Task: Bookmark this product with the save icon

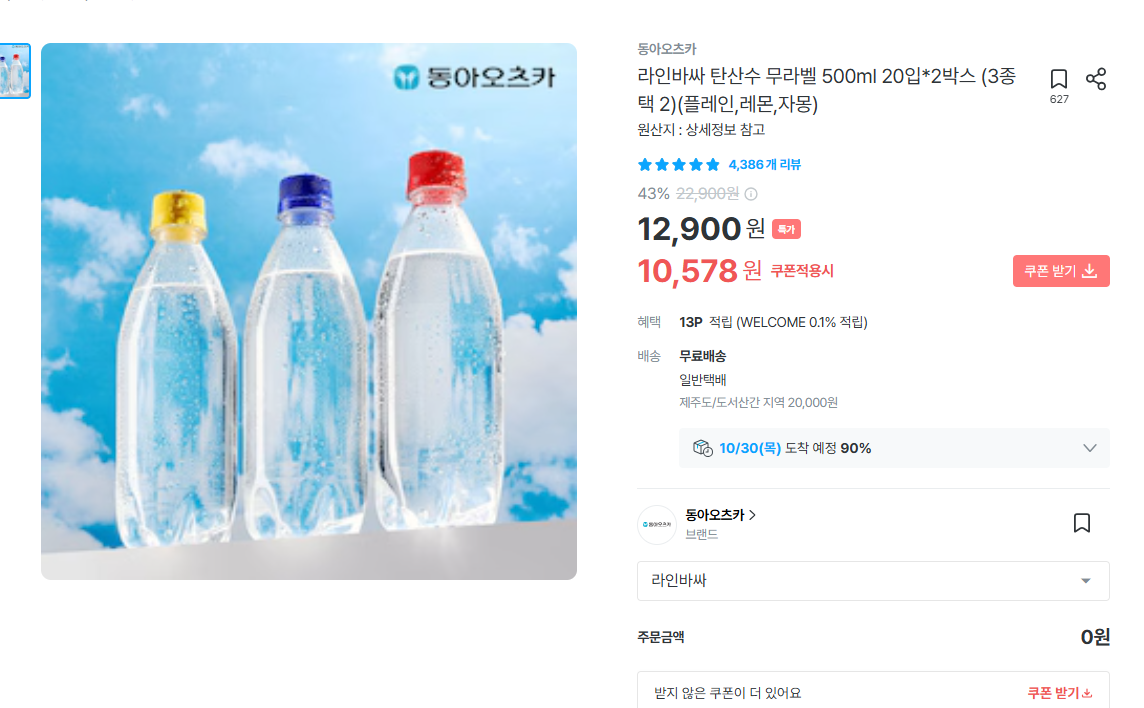Action: click(1059, 80)
